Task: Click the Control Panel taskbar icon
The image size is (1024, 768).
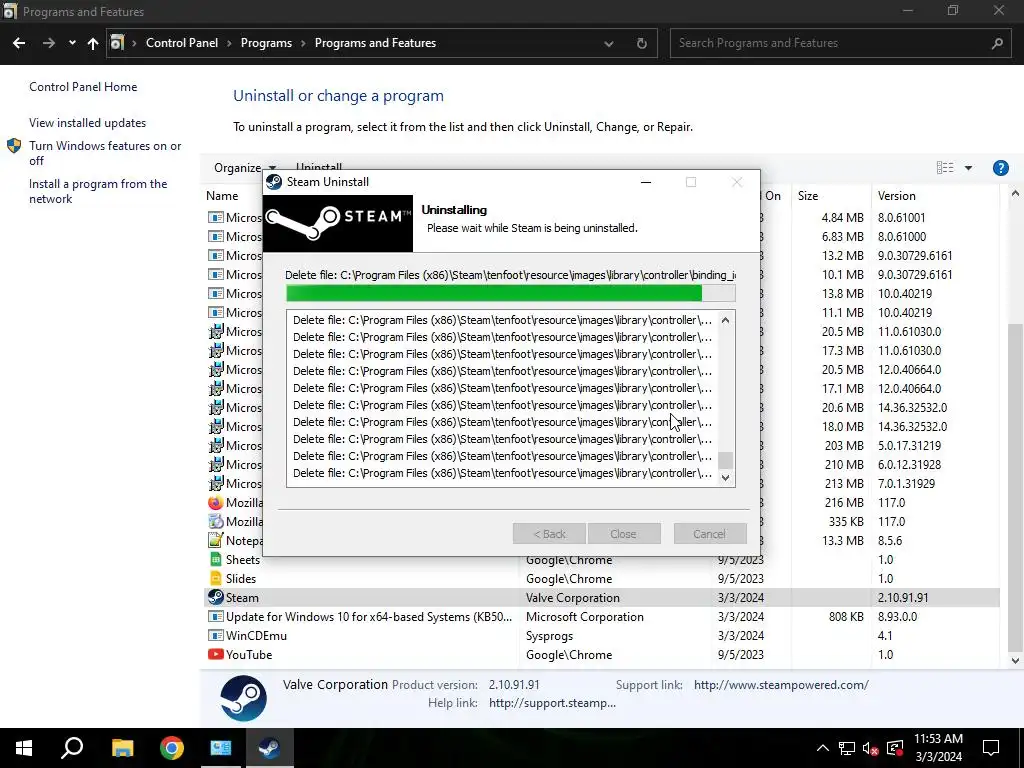Action: click(x=220, y=748)
